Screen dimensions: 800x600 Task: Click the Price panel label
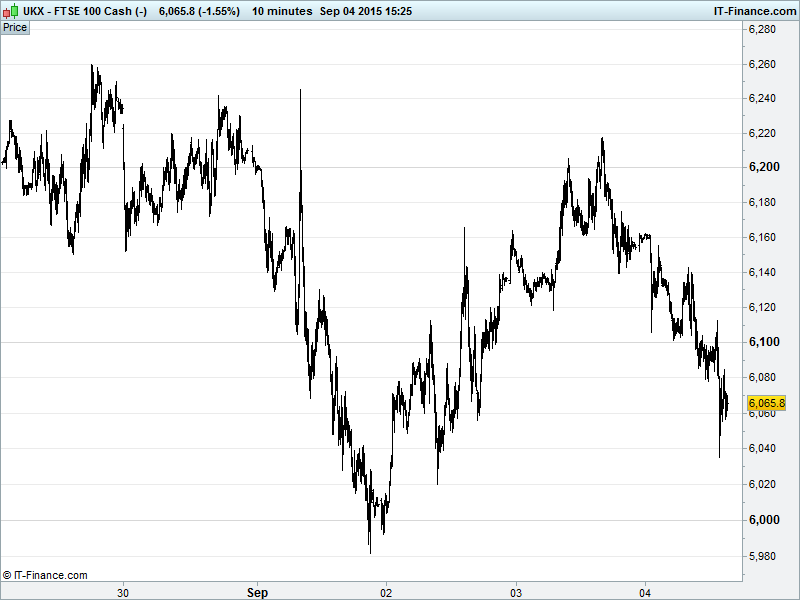[x=15, y=28]
